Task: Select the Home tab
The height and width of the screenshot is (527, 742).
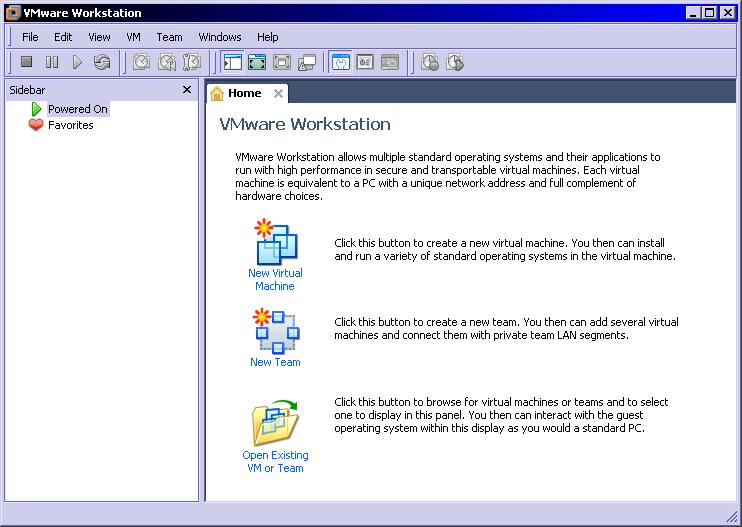Action: point(244,93)
